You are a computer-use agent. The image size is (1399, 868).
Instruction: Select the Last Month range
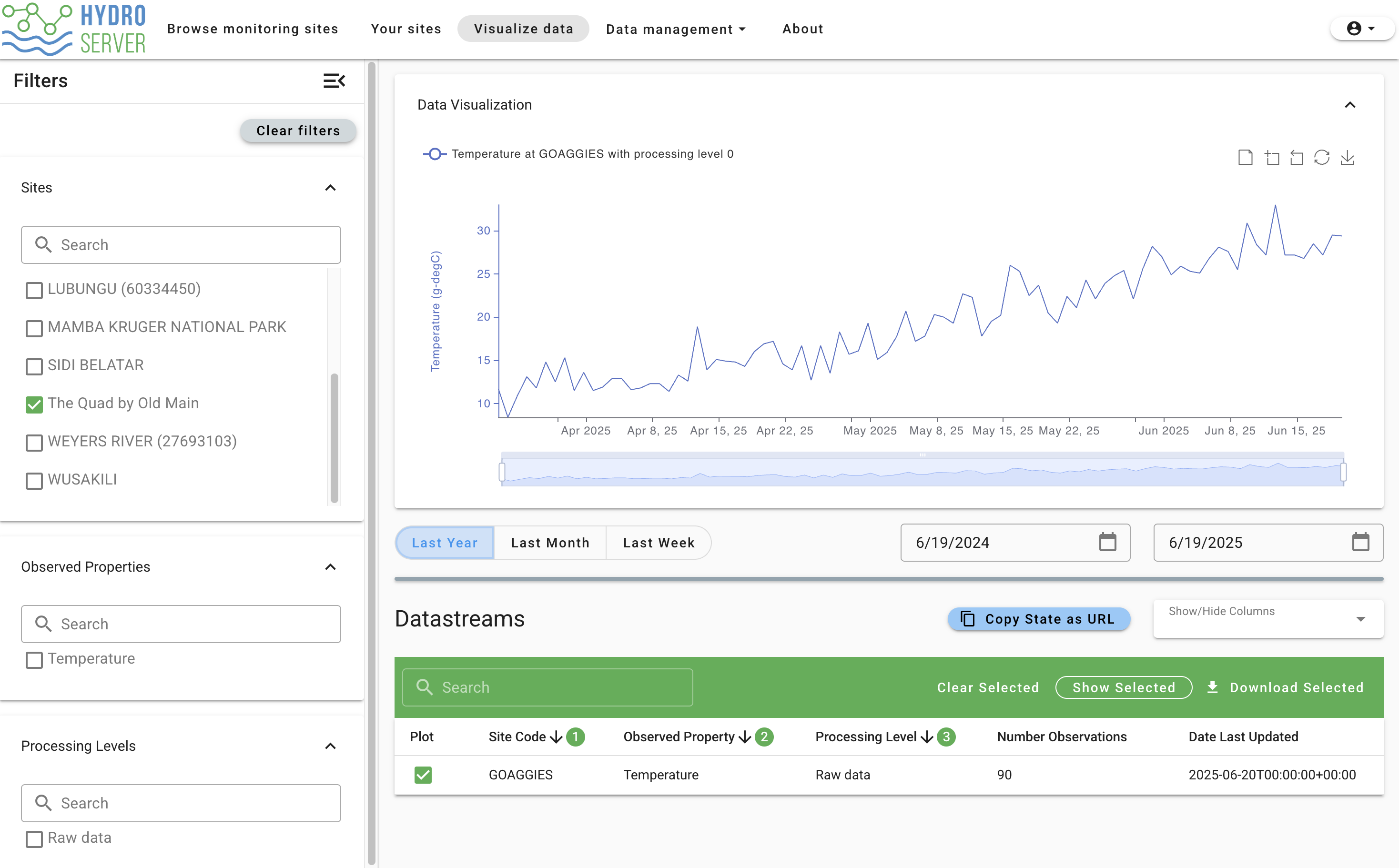(x=550, y=542)
